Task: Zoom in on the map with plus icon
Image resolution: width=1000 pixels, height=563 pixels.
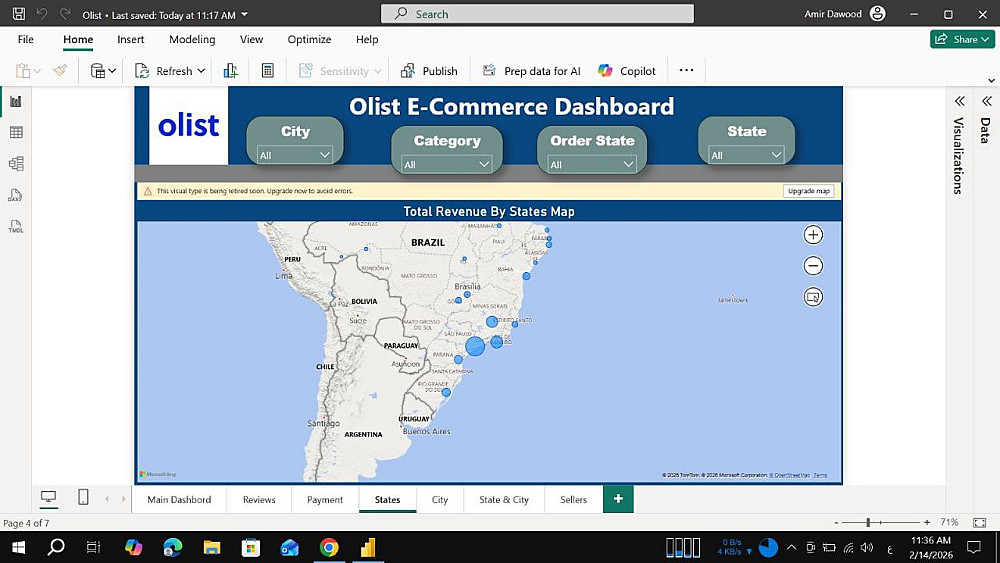Action: [x=813, y=235]
